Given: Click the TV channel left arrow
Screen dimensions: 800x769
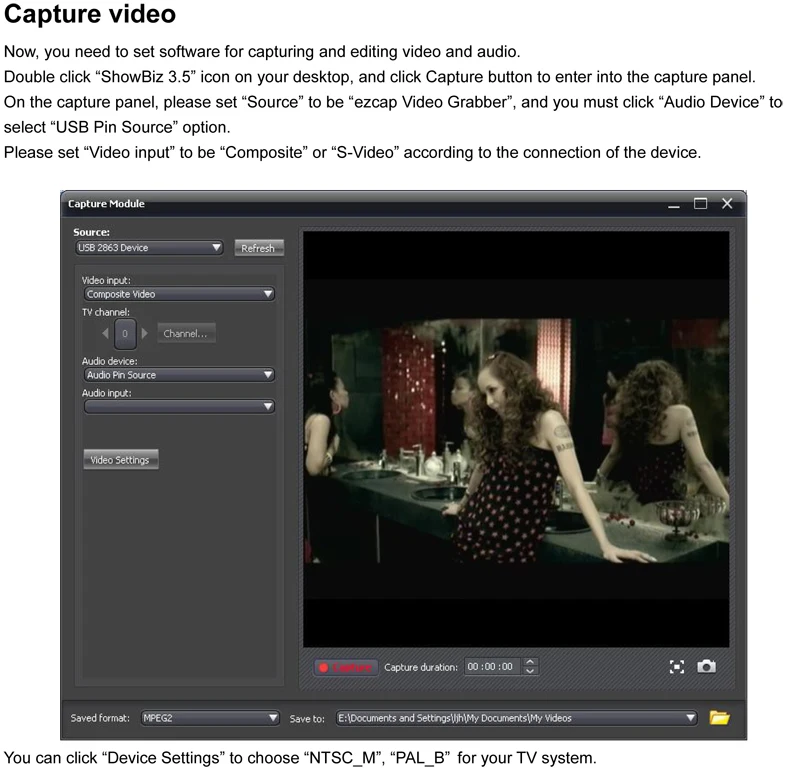Looking at the screenshot, I should (x=106, y=333).
